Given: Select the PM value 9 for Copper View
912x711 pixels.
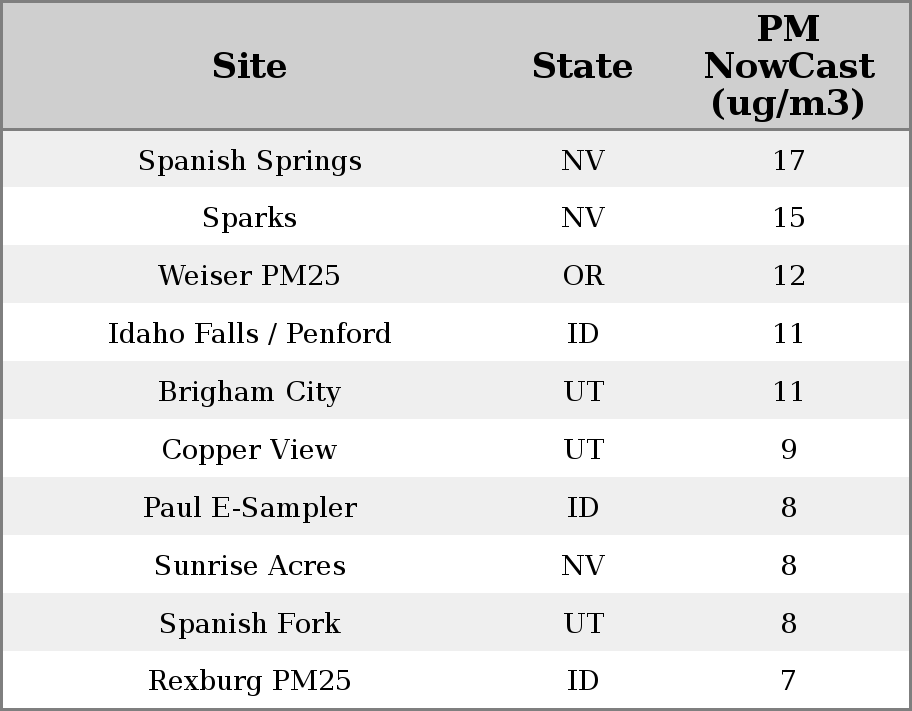Looking at the screenshot, I should click(788, 450).
